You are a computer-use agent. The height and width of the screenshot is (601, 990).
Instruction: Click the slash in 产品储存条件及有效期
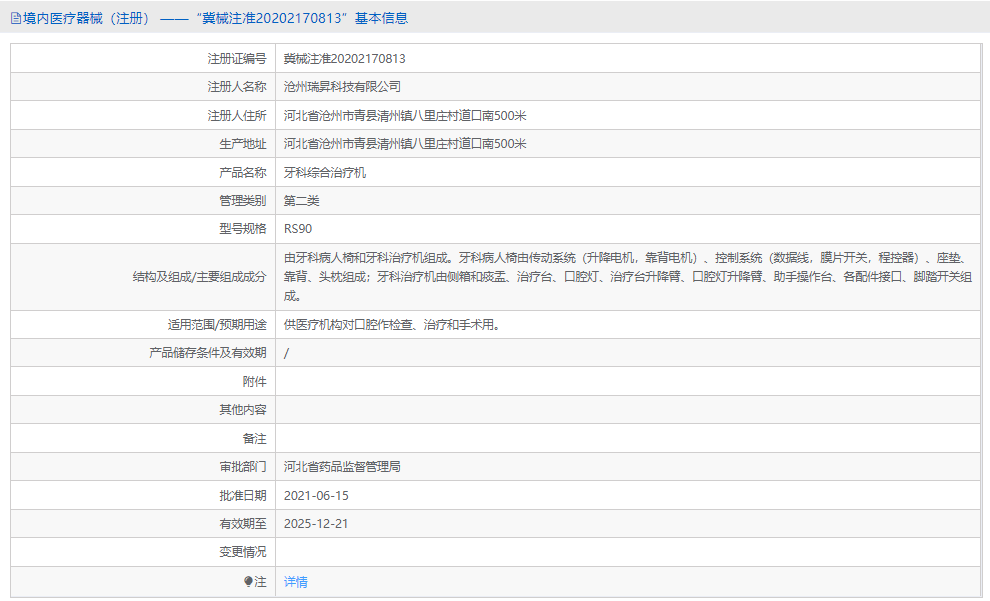coord(286,352)
